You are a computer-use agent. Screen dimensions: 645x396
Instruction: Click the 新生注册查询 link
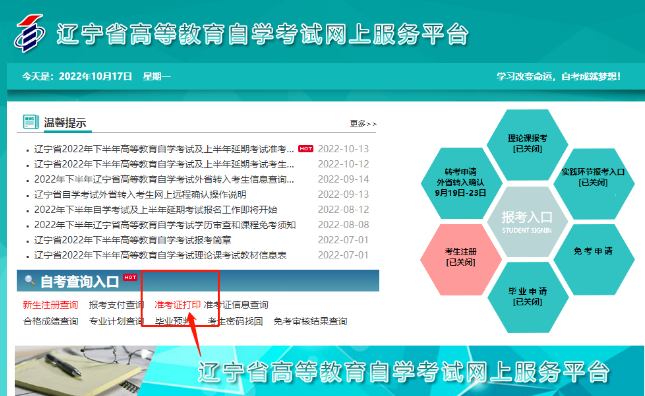pyautogui.click(x=50, y=305)
